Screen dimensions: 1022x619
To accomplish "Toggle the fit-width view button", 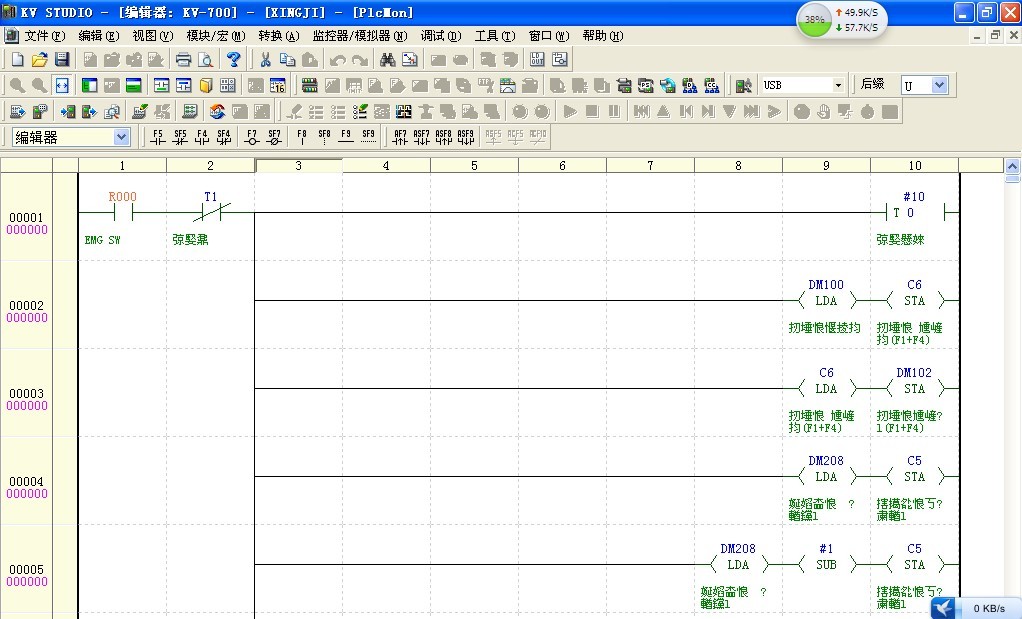I will 62,86.
